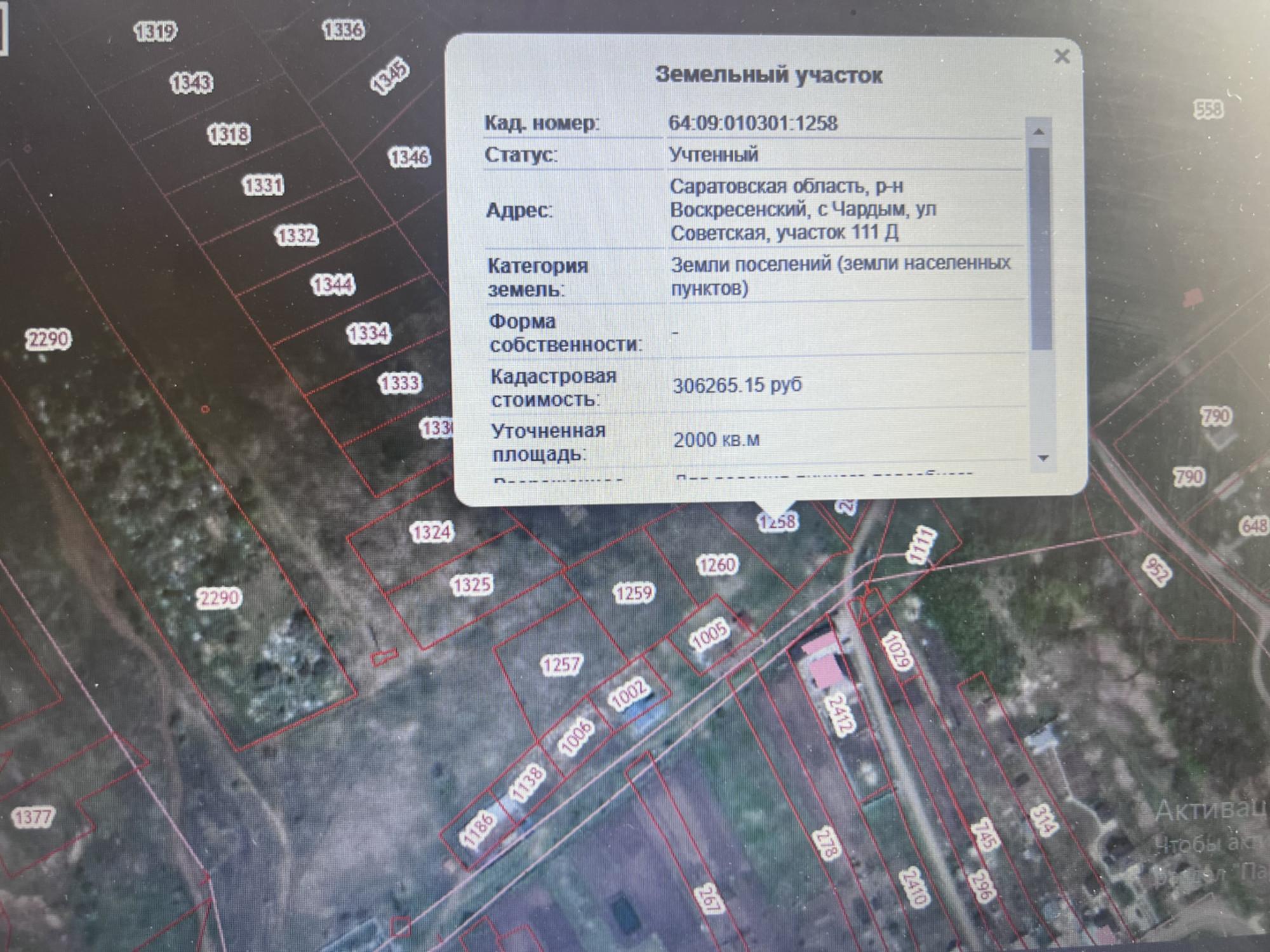The height and width of the screenshot is (952, 1270).
Task: Select cadastral number 64:09:010301:1258 value
Action: pyautogui.click(x=752, y=122)
